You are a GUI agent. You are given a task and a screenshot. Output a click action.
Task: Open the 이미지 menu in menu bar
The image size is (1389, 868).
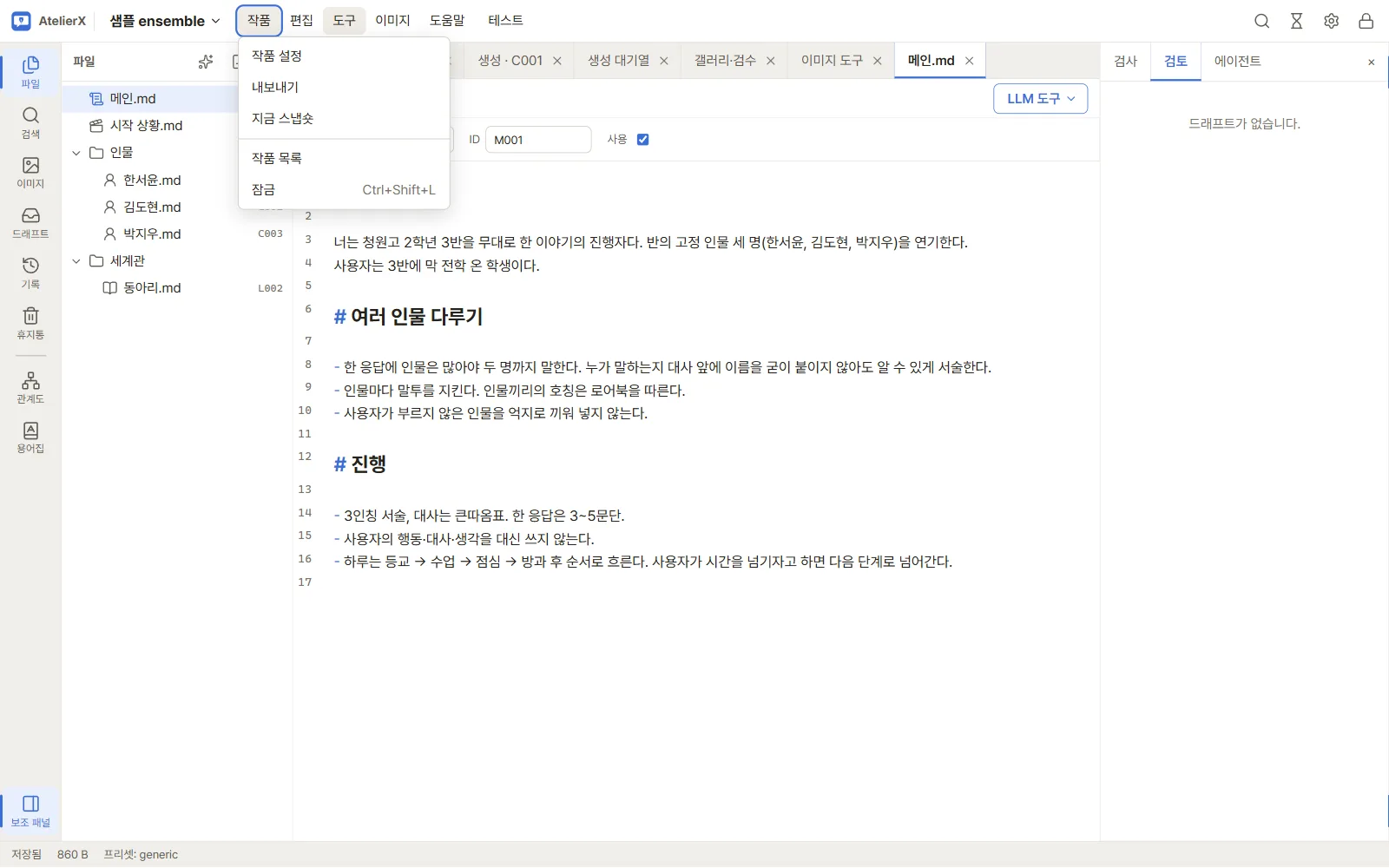[x=392, y=21]
